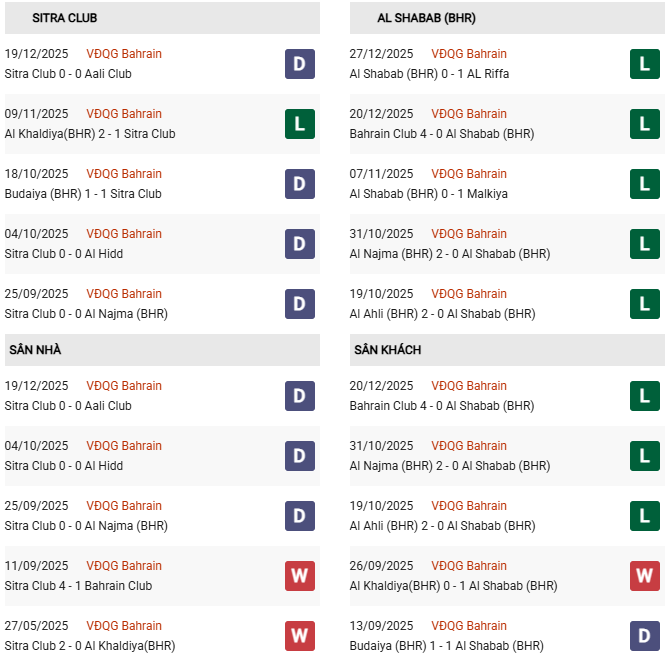Click the D badge for Budaiya 1-1 Sitra Club
The width and height of the screenshot is (666, 659).
pyautogui.click(x=300, y=184)
